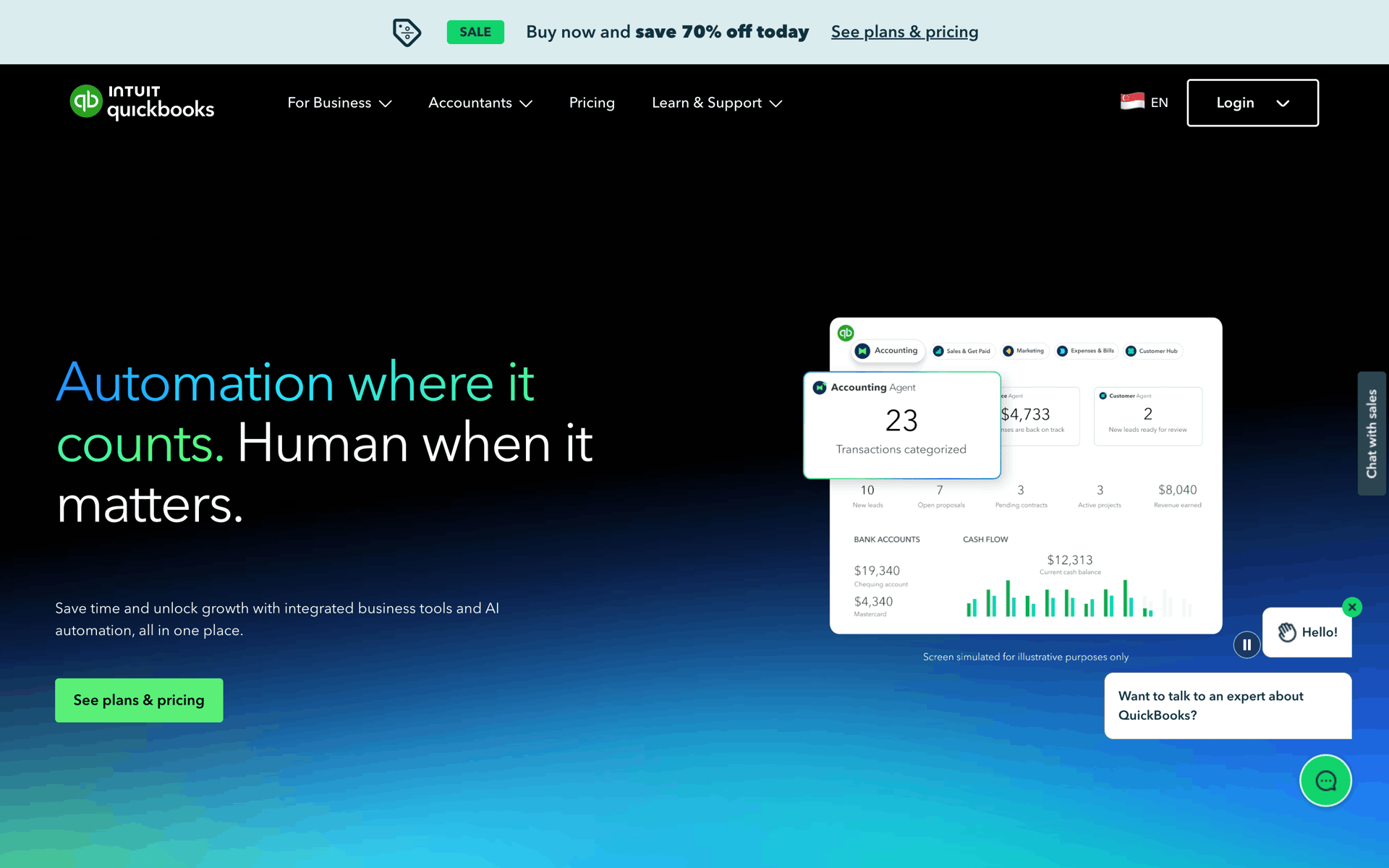Click the sale price tag icon
This screenshot has width=1389, height=868.
pos(407,33)
